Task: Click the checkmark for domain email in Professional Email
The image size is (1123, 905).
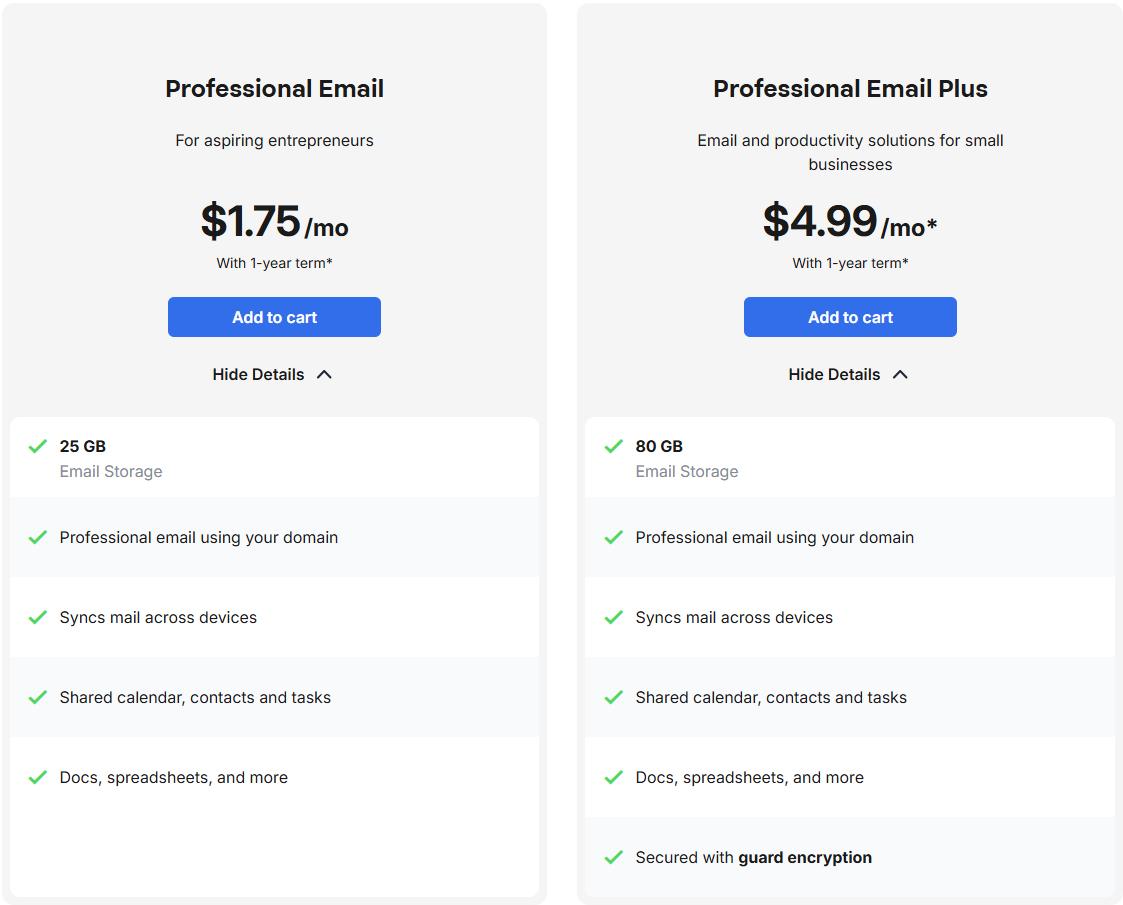Action: 38,537
